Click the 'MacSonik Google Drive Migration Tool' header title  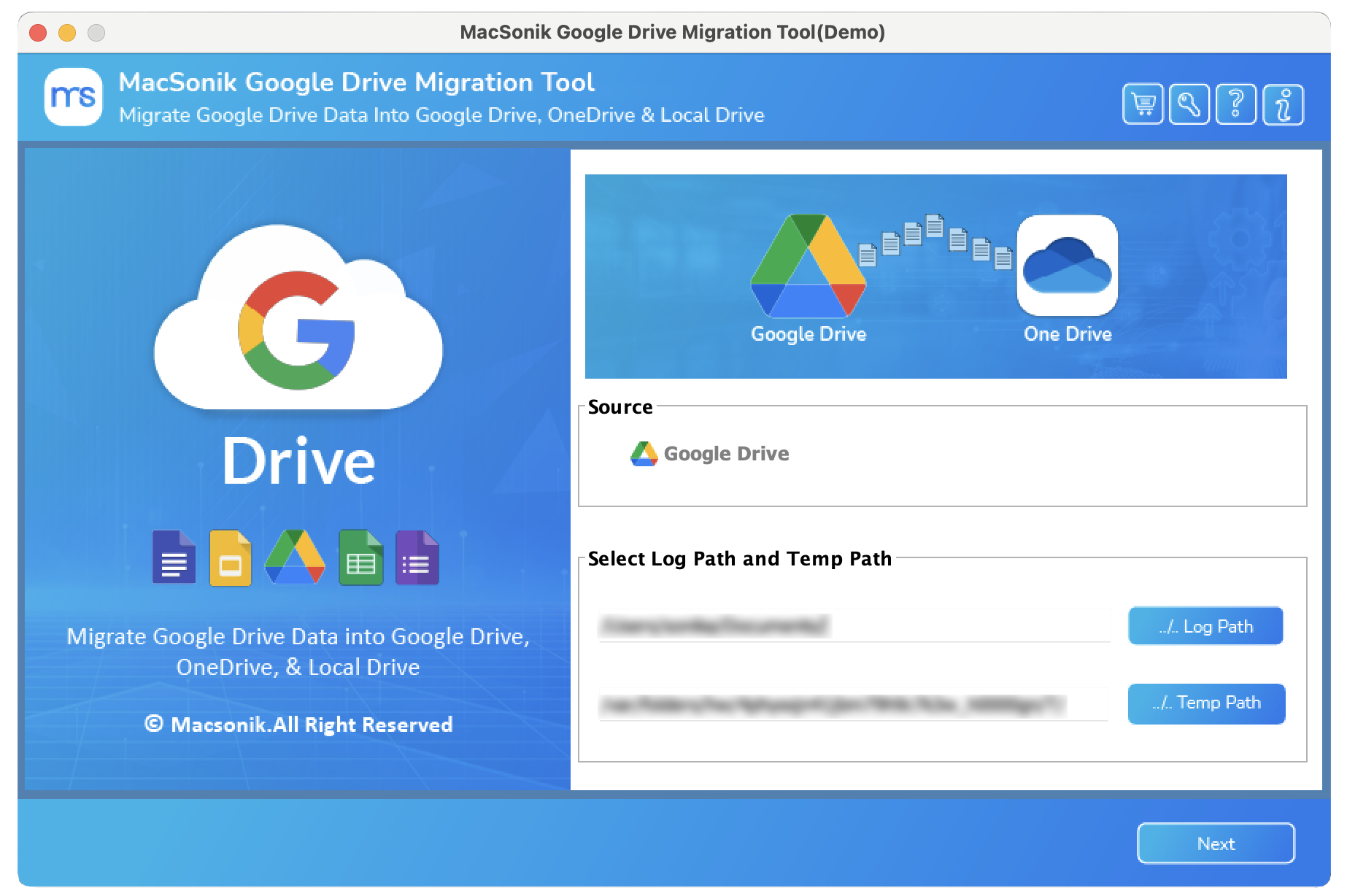[357, 82]
